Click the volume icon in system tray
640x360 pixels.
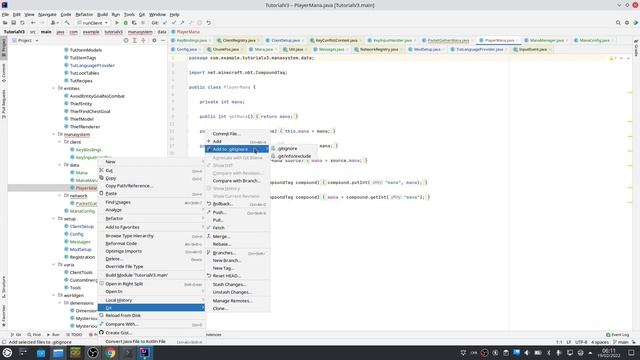(527, 353)
